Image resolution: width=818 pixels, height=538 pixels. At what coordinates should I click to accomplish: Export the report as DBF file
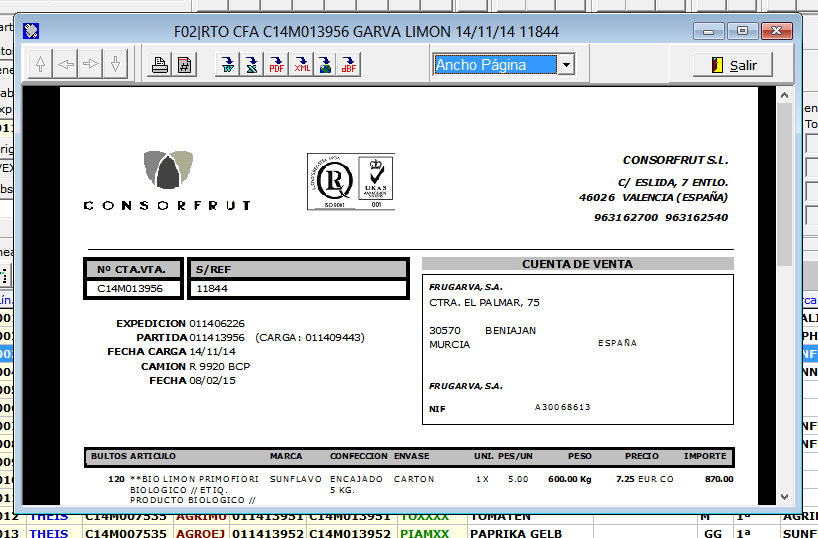click(x=349, y=66)
